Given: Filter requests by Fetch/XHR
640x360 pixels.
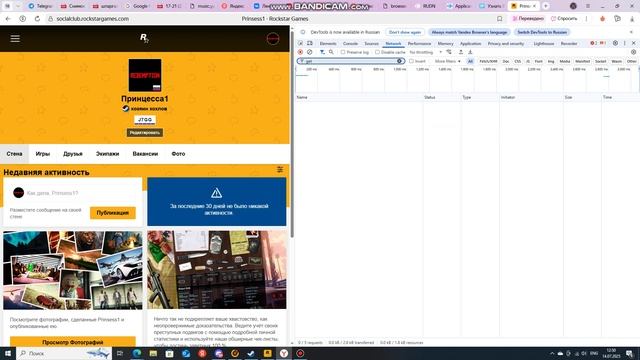Looking at the screenshot, I should click(x=488, y=61).
